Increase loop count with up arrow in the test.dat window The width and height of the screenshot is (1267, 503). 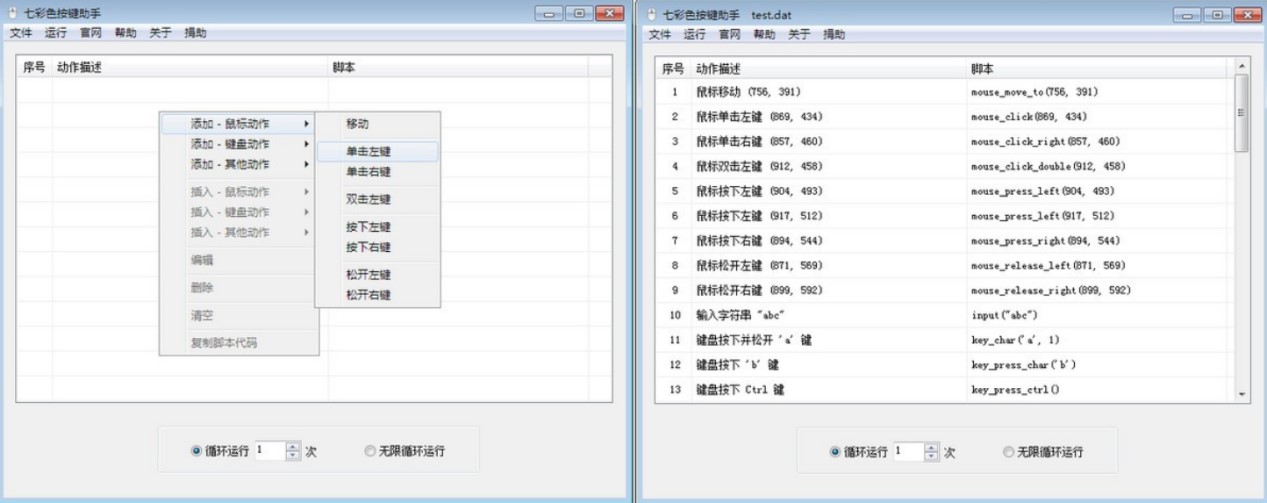[932, 448]
